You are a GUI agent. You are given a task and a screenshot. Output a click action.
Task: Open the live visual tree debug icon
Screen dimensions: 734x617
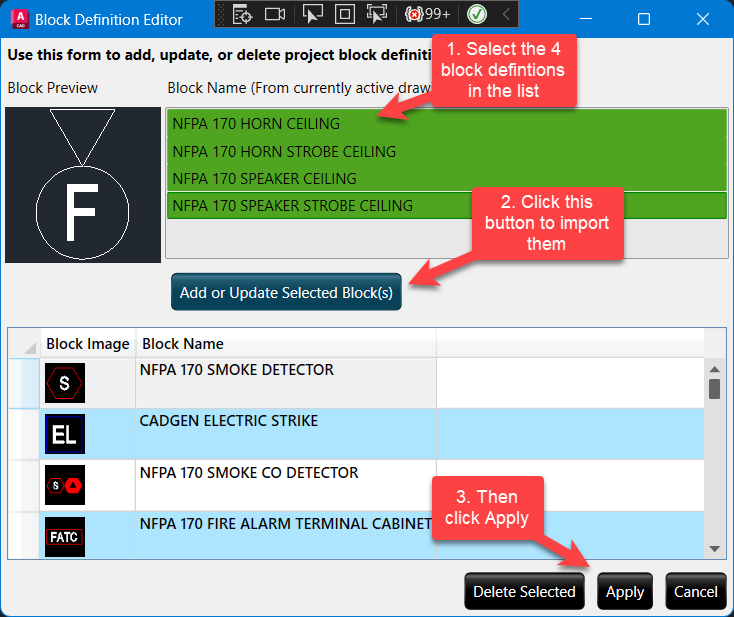click(242, 15)
